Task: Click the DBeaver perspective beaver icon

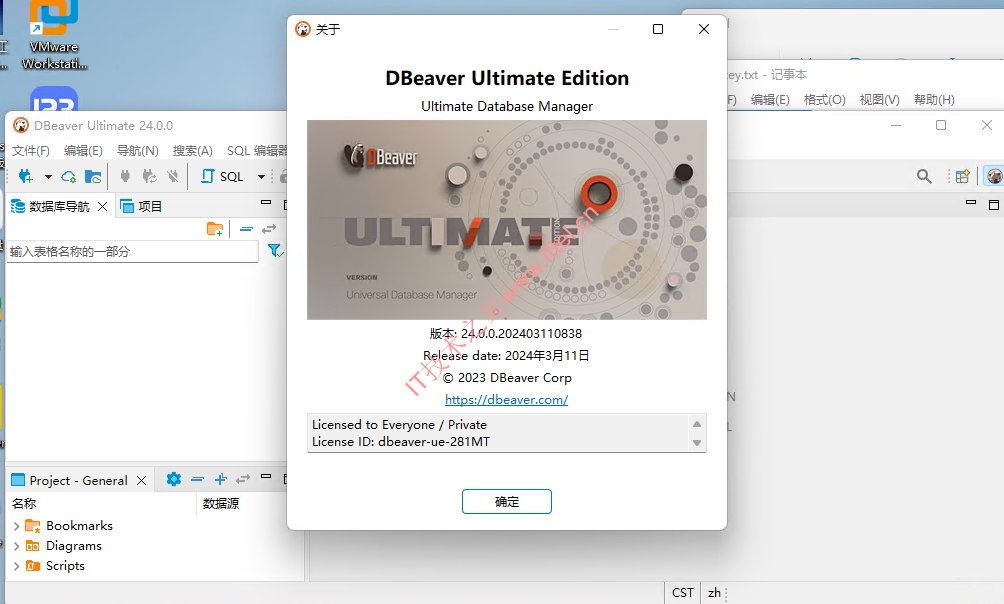Action: coord(994,176)
